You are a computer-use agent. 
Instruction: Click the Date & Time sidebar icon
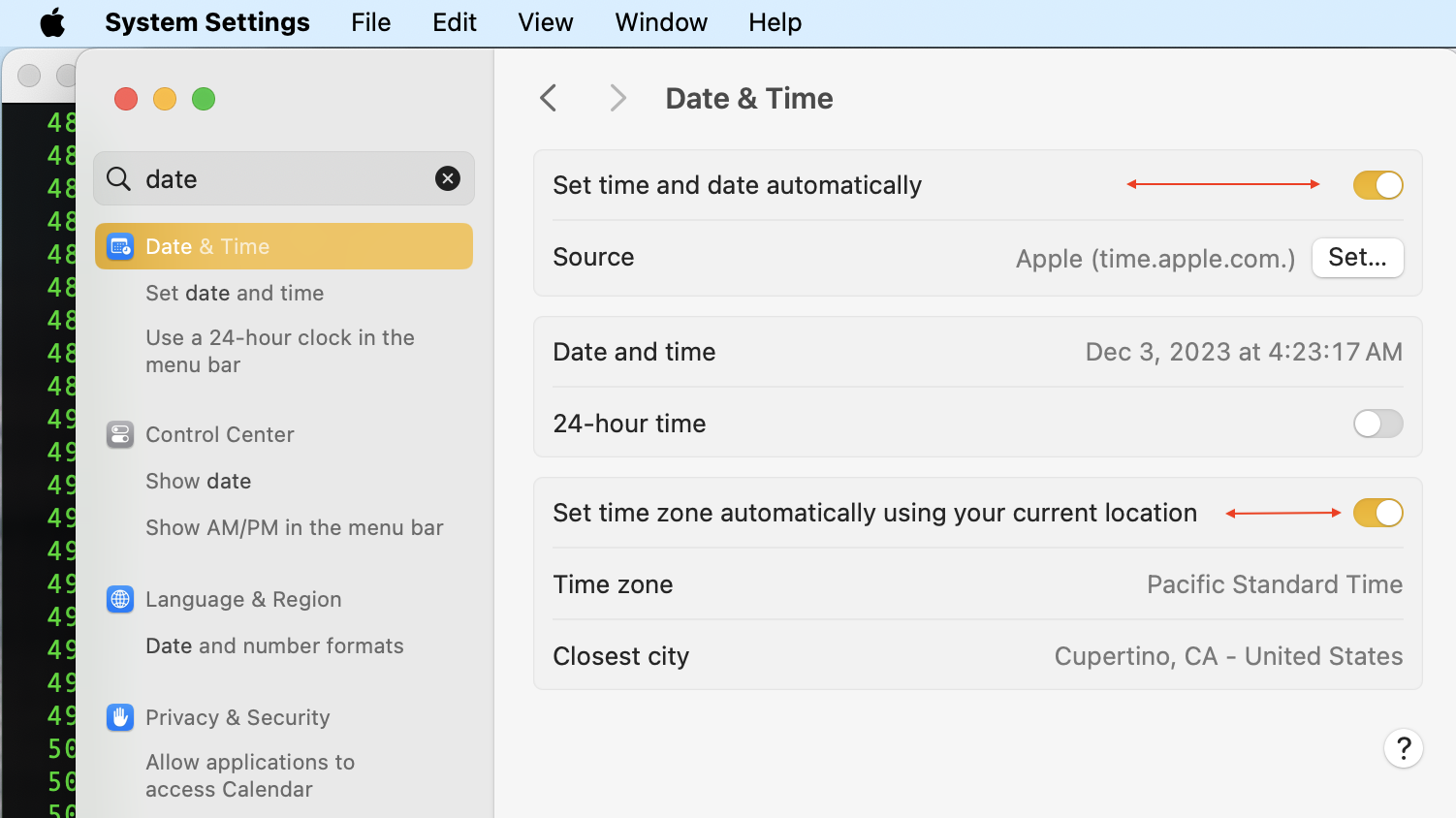coord(120,247)
